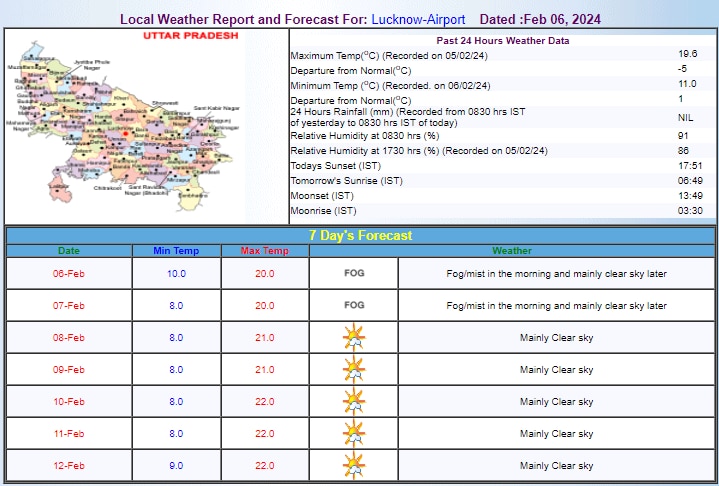The width and height of the screenshot is (719, 486).
Task: Click 06-Feb fog/mist weather description
Action: 556,274
